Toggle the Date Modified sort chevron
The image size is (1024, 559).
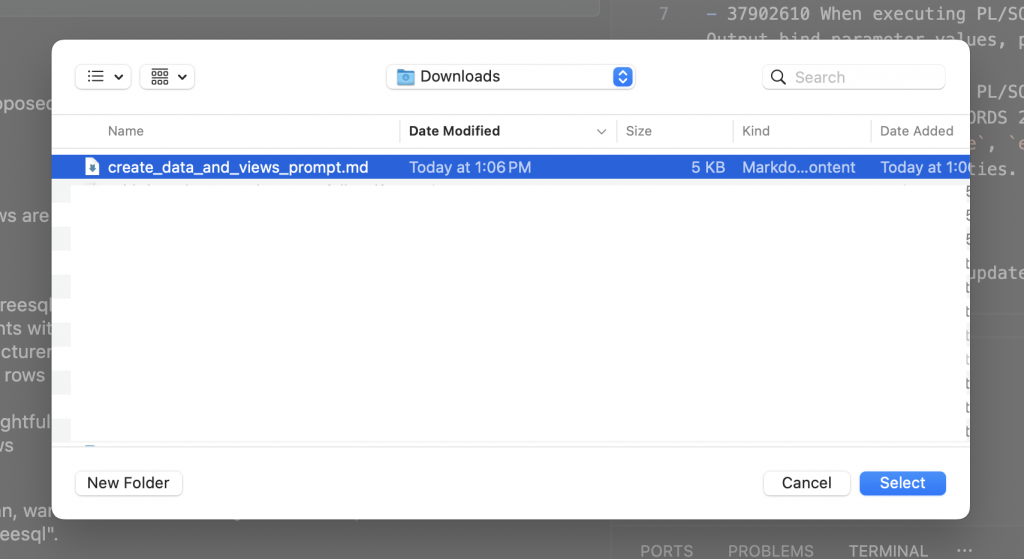pyautogui.click(x=601, y=132)
